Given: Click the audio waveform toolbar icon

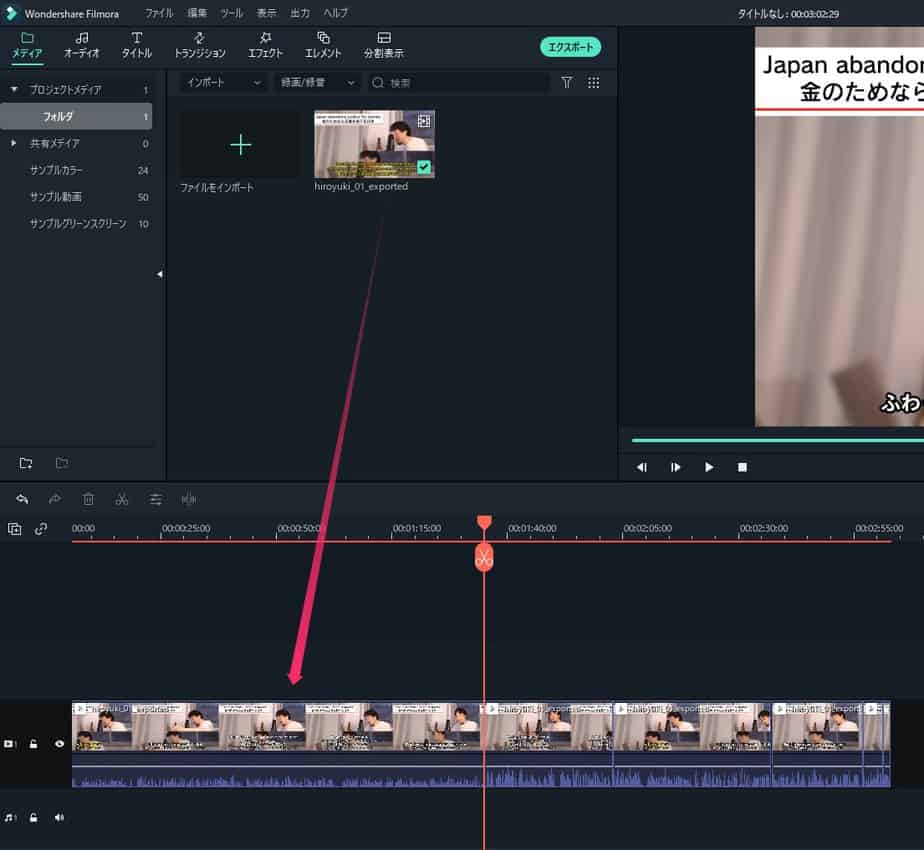Looking at the screenshot, I should (x=189, y=499).
